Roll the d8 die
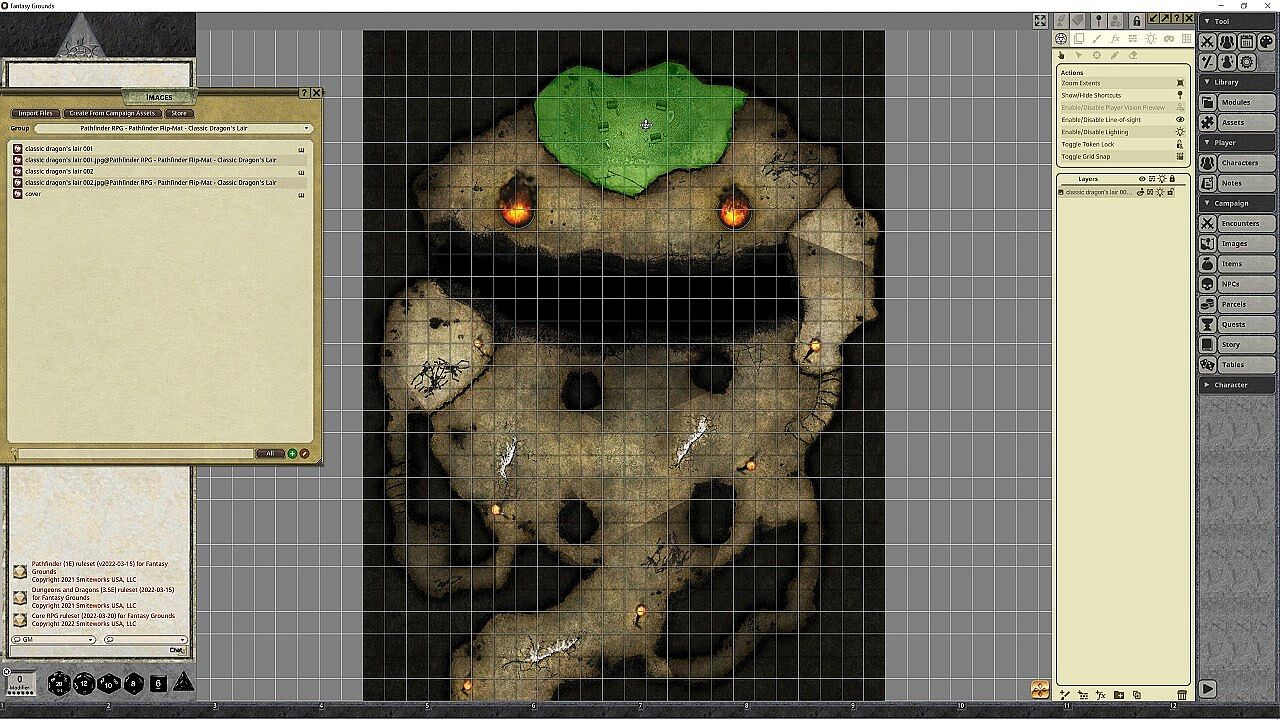This screenshot has height=720, width=1280. click(x=134, y=683)
